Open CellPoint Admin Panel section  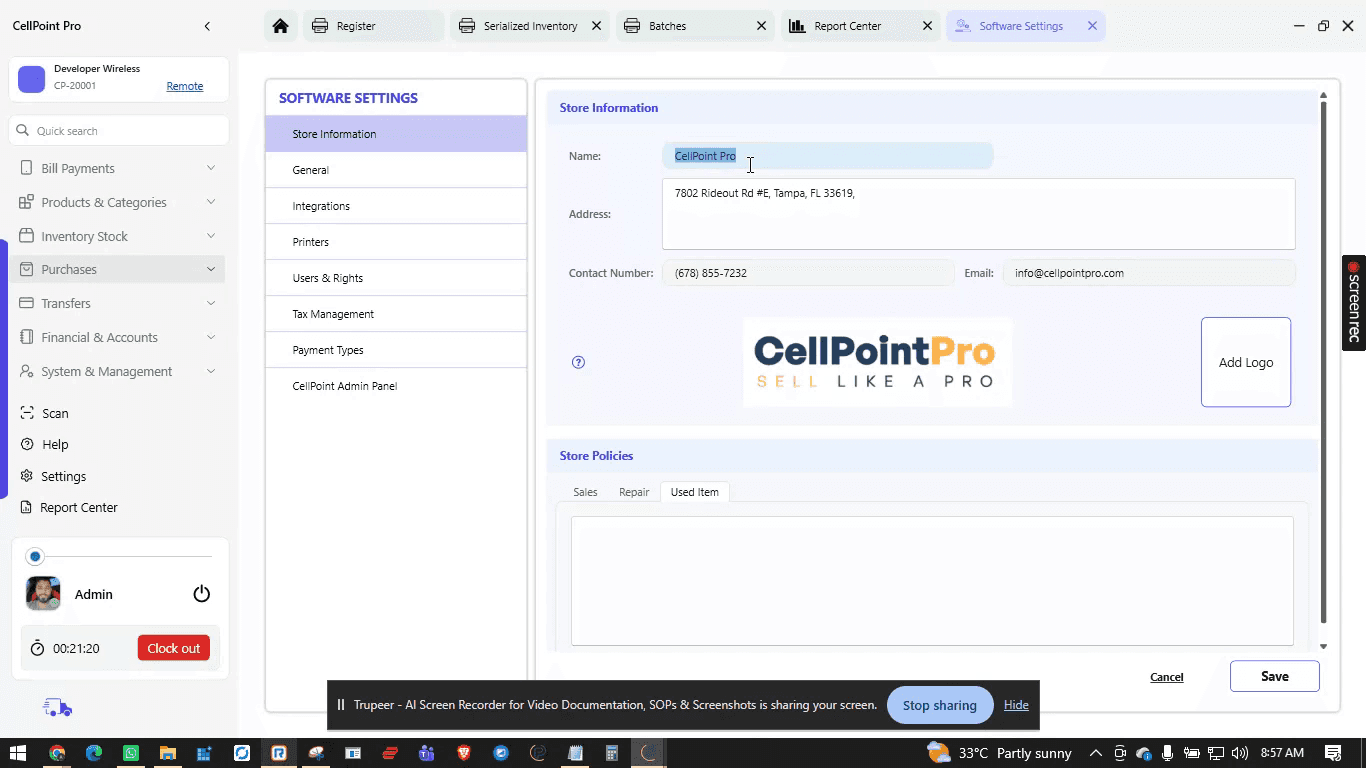tap(396, 386)
